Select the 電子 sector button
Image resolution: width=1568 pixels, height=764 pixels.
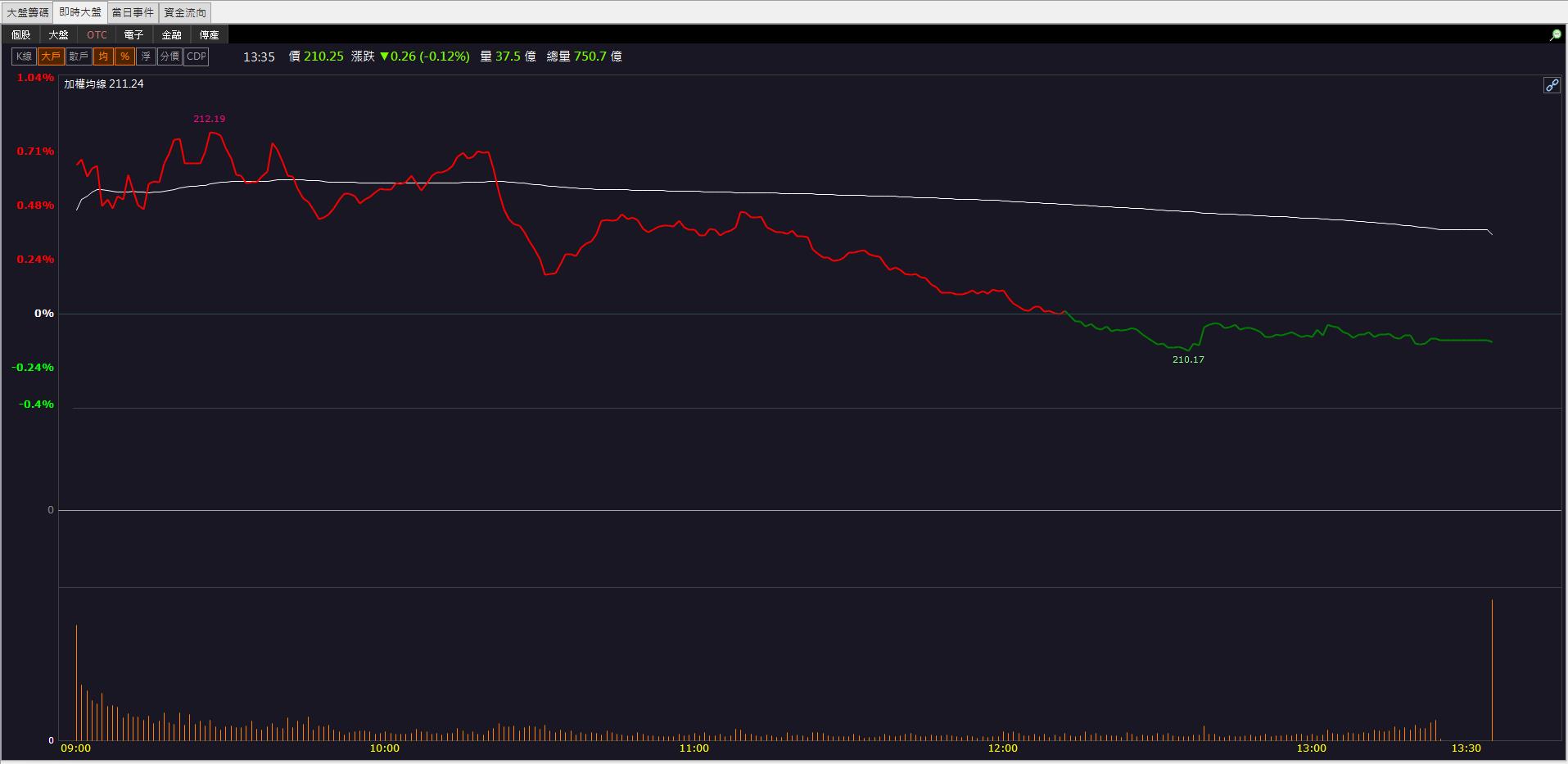(134, 34)
